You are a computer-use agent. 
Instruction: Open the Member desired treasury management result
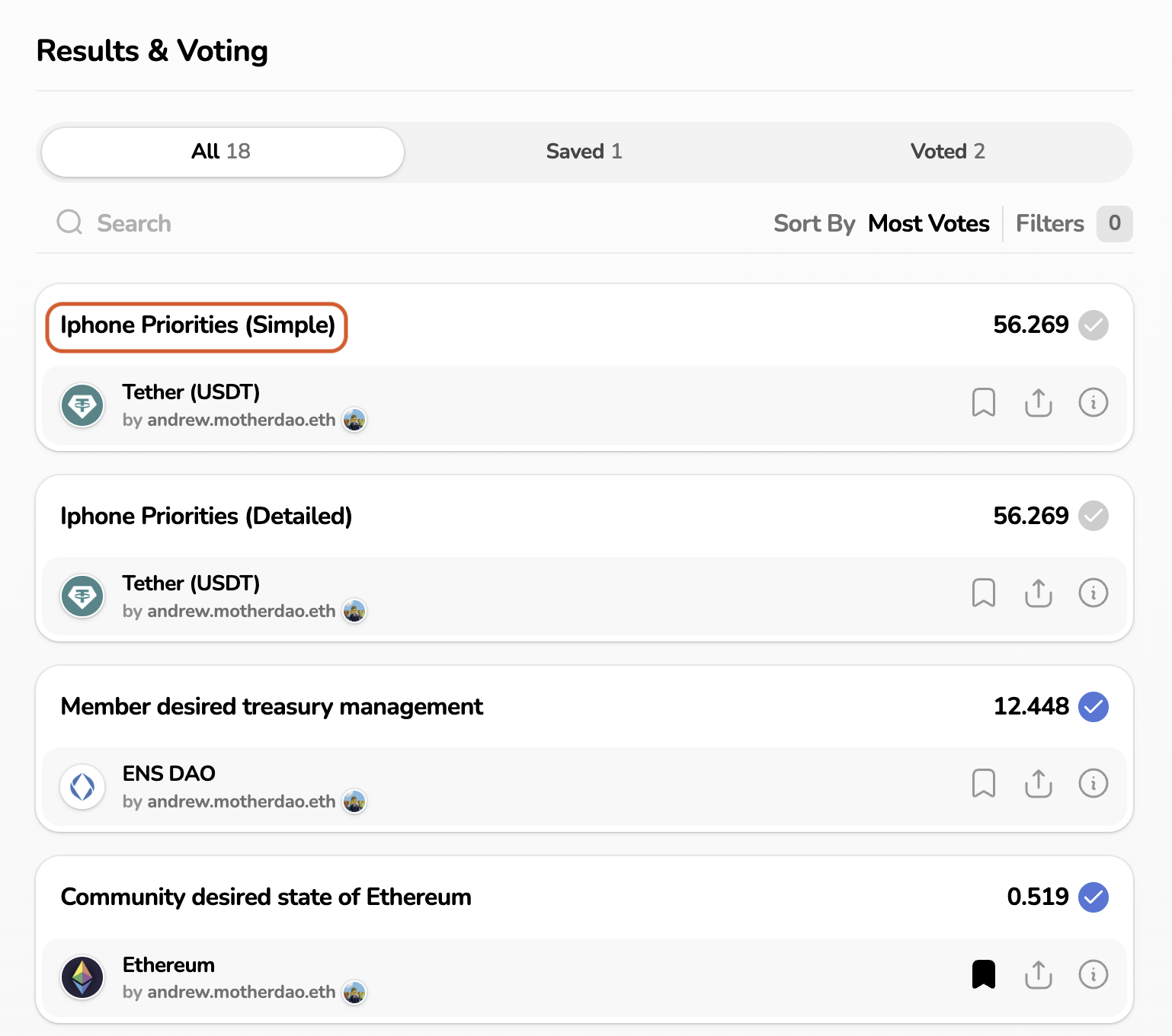click(x=272, y=707)
